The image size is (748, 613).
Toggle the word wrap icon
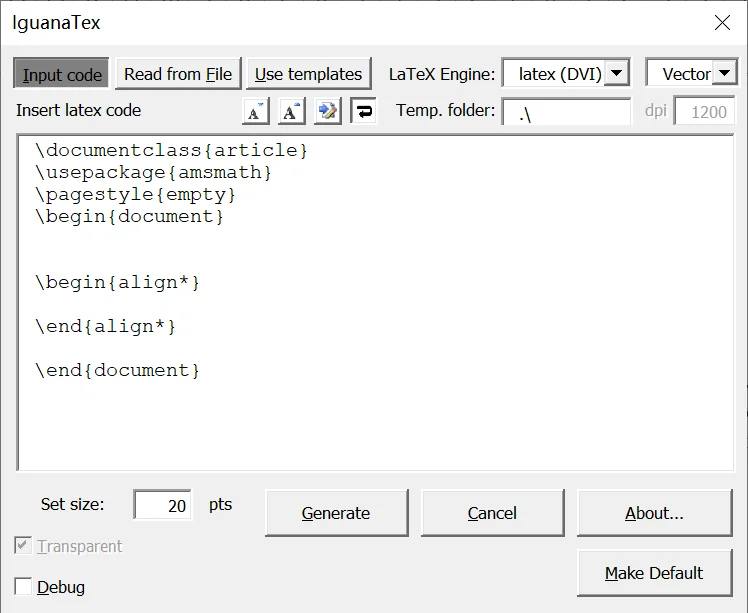(364, 111)
